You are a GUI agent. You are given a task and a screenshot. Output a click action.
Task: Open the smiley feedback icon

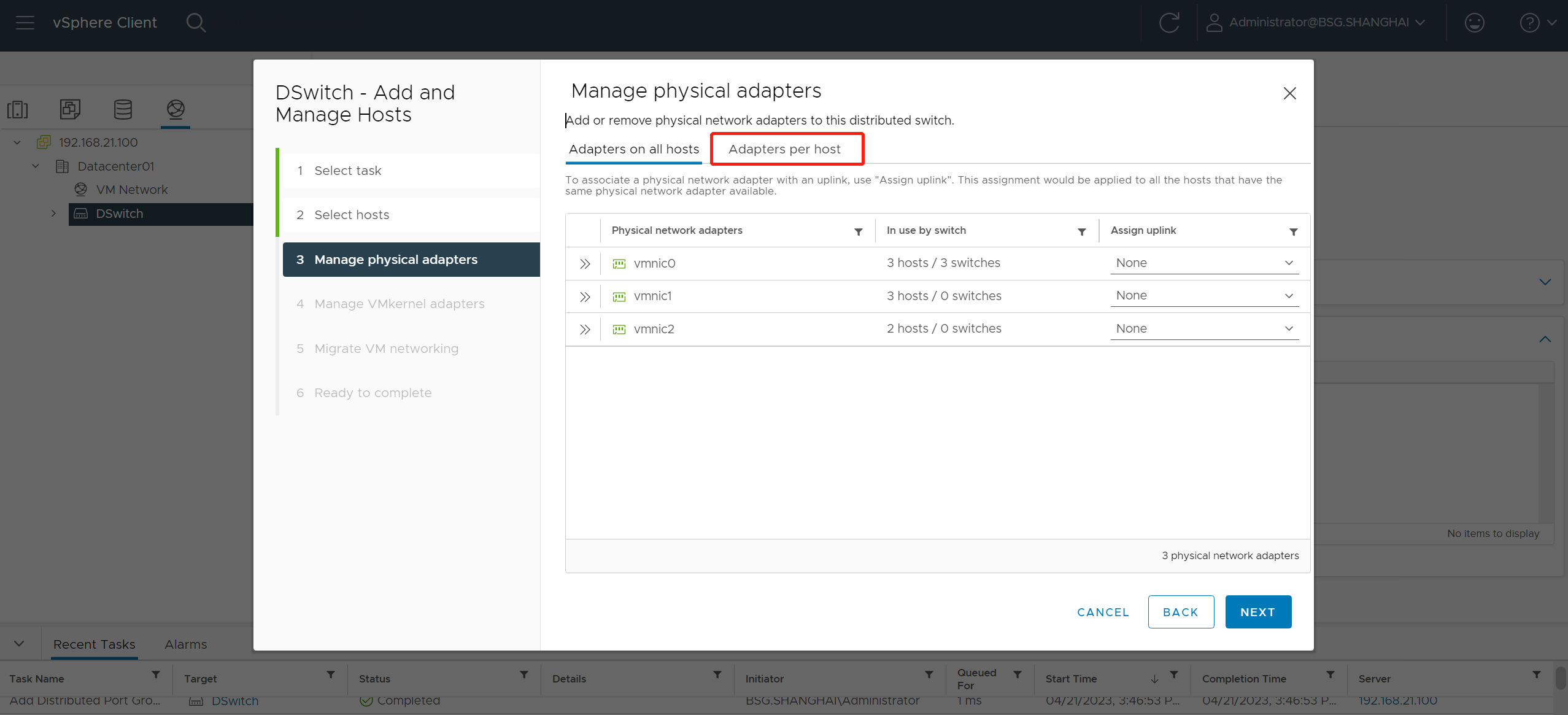click(1474, 23)
